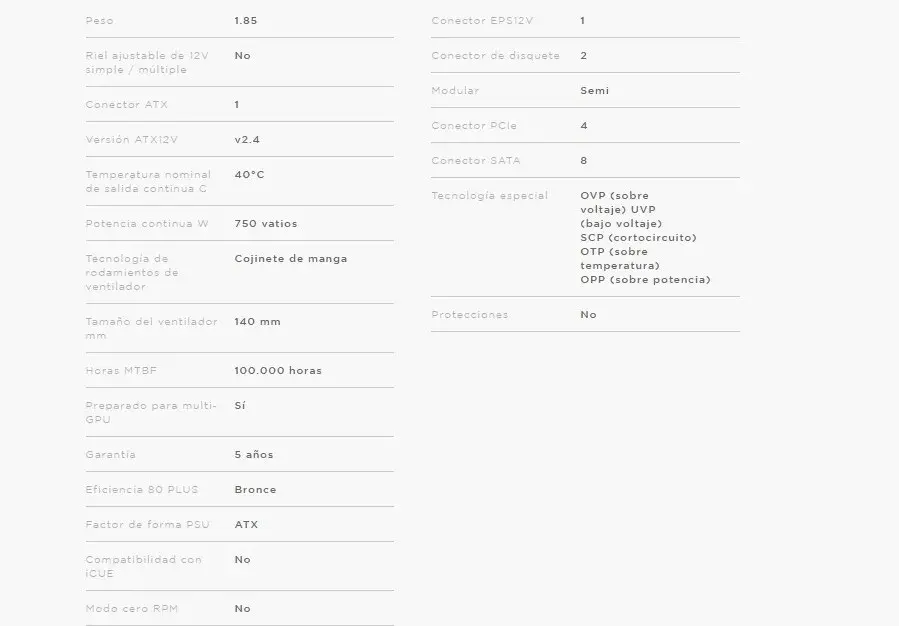Select the 750 vatios power value
This screenshot has height=626, width=899.
265,223
